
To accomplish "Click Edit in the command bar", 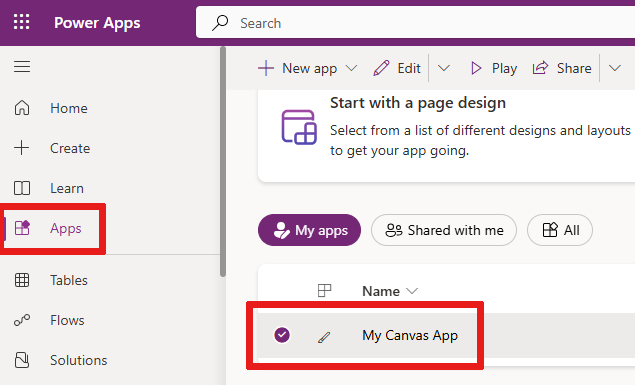I will point(397,68).
